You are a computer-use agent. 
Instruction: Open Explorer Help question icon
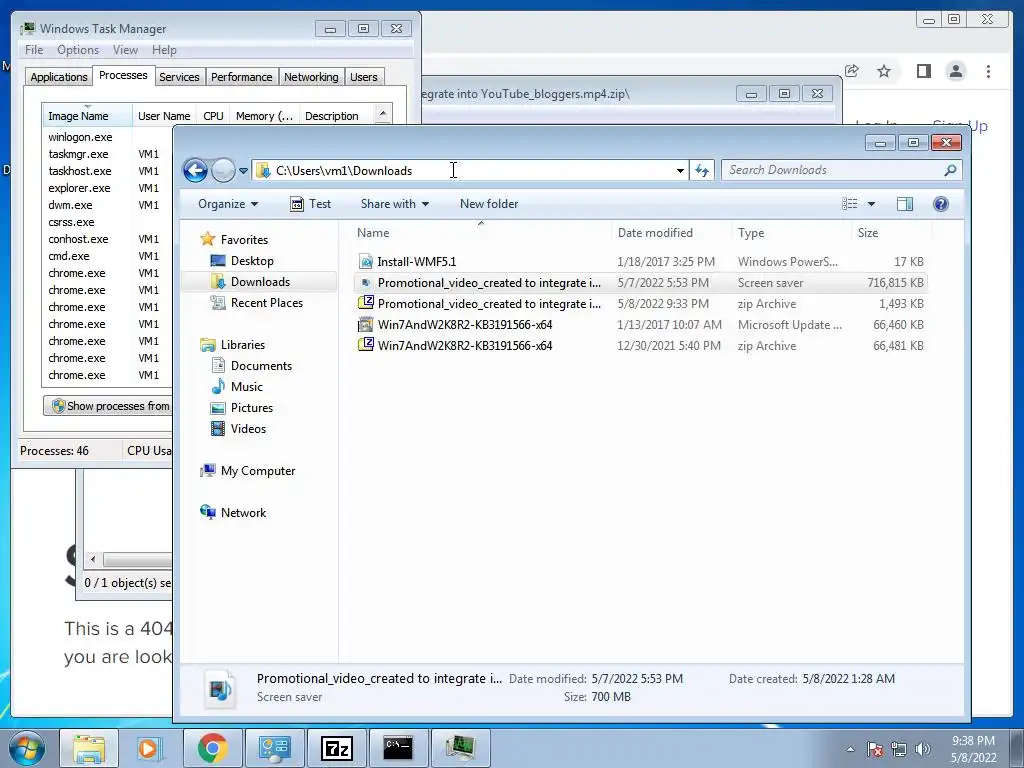[x=941, y=204]
